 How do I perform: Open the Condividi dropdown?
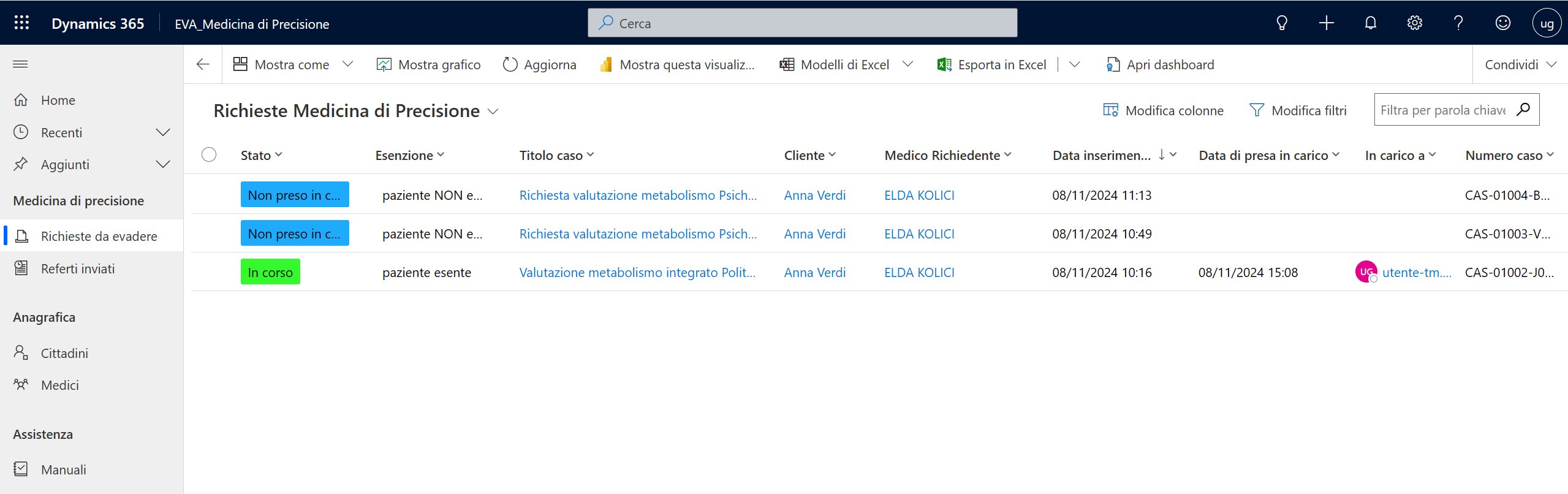pos(1520,64)
